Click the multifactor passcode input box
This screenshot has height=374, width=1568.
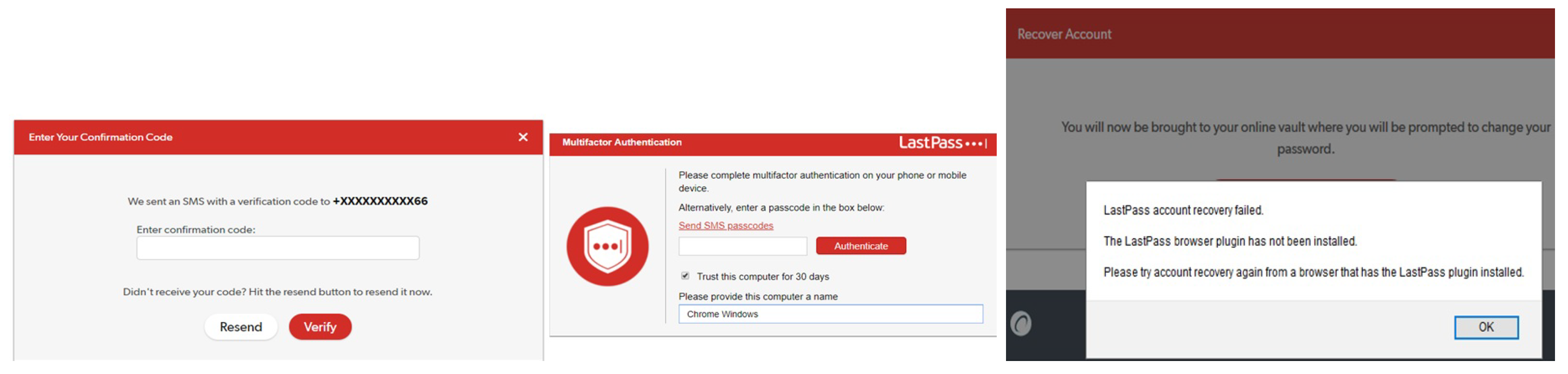(743, 246)
